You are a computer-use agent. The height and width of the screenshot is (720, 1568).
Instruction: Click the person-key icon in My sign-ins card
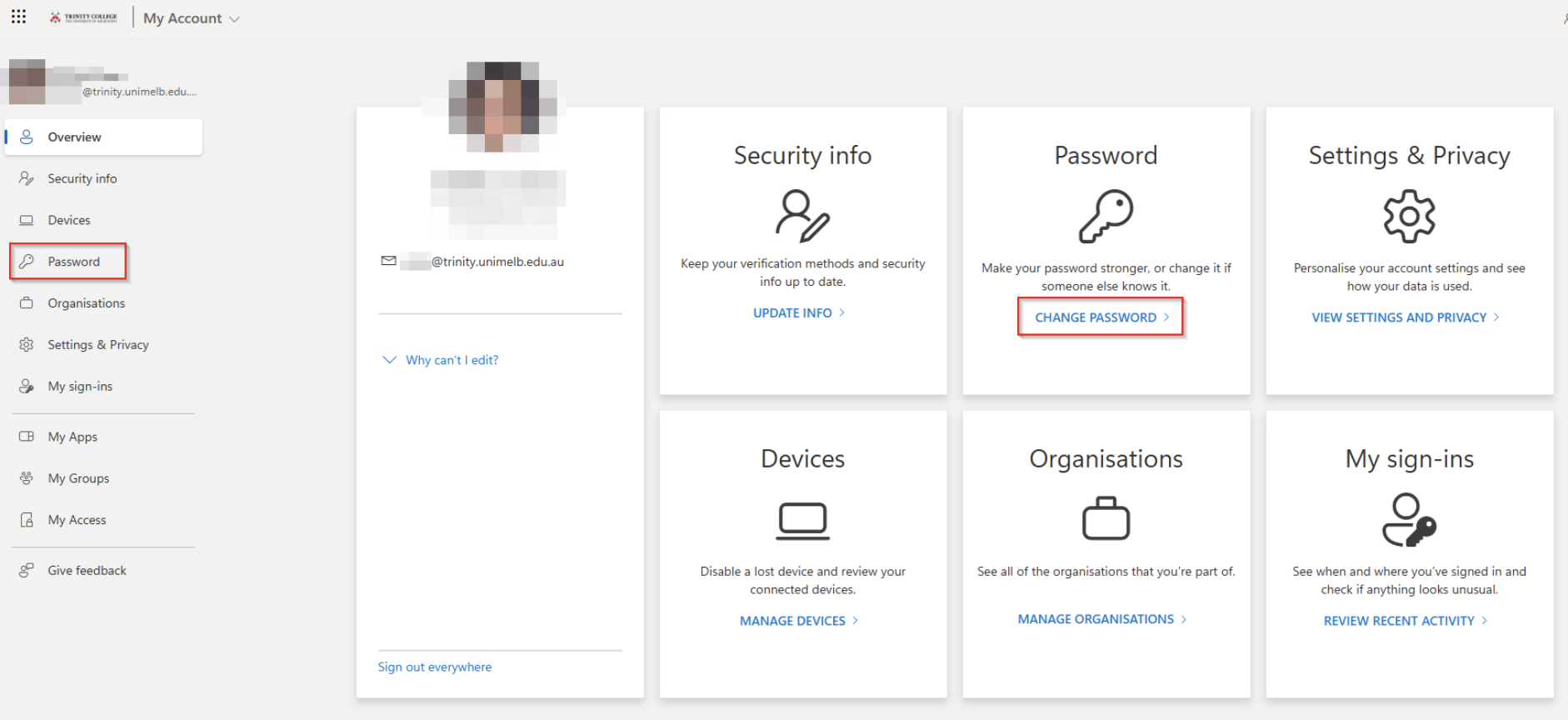1409,520
